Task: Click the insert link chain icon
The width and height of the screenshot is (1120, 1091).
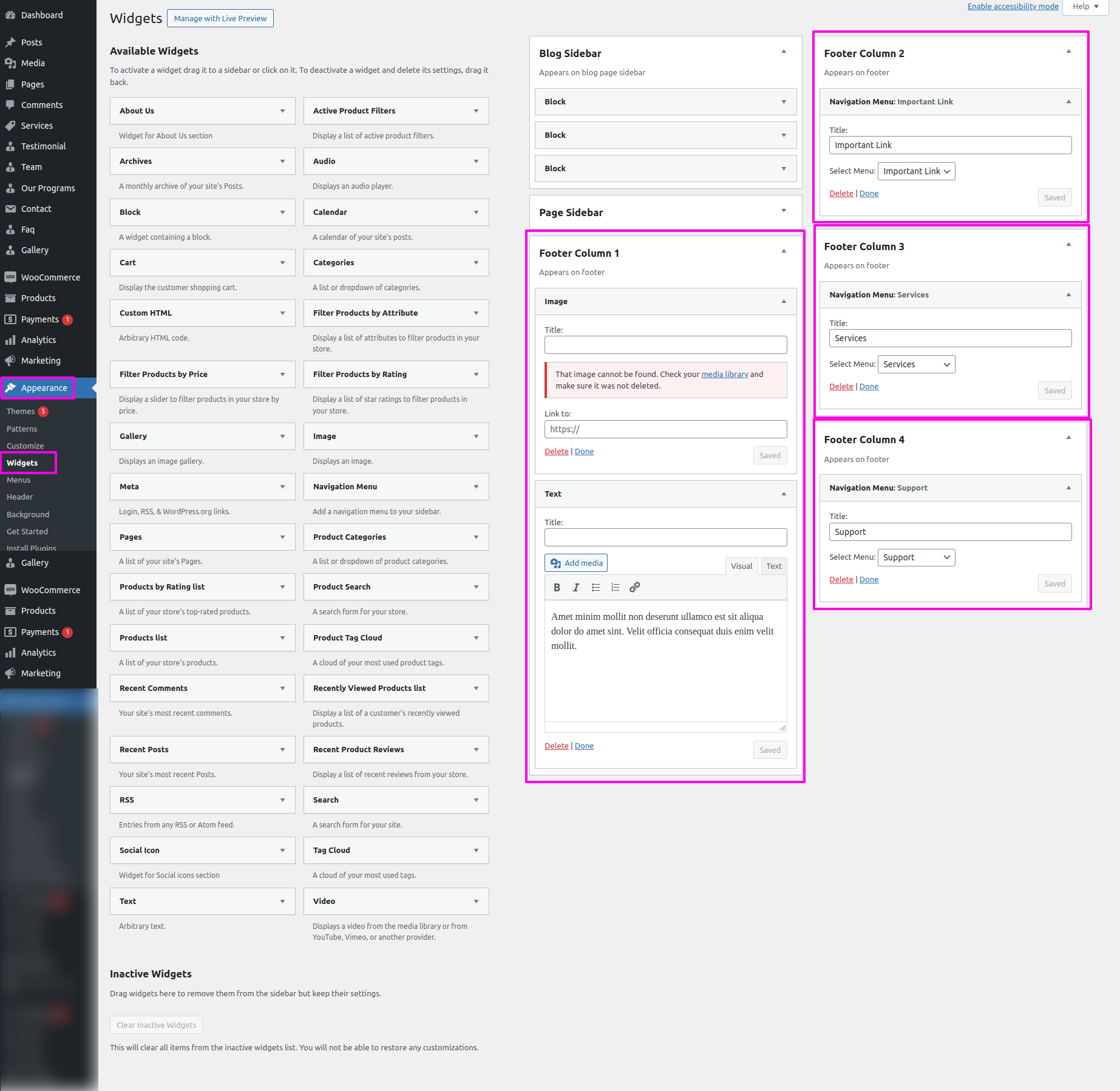Action: pyautogui.click(x=634, y=587)
